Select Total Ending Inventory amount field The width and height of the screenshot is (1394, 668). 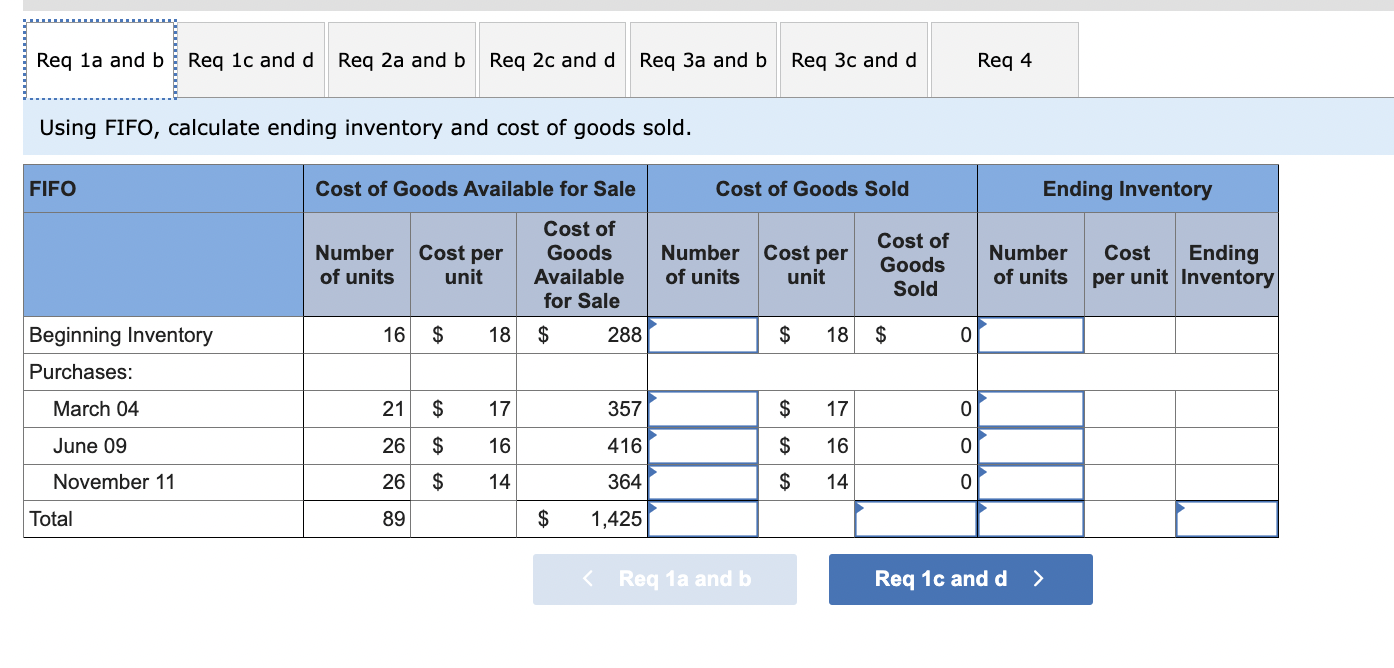click(x=1227, y=519)
